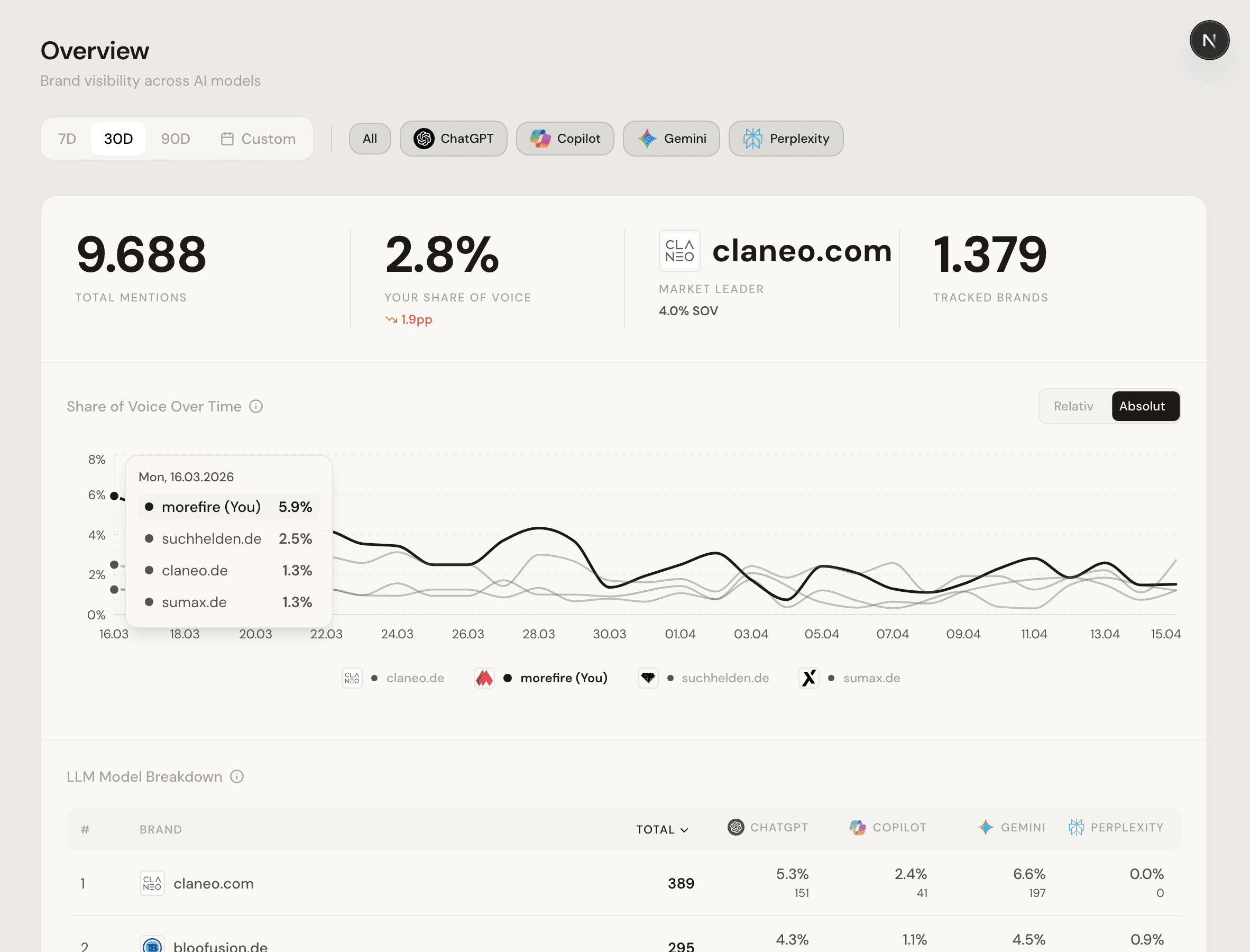The width and height of the screenshot is (1250, 952).
Task: Open info icon for LLM Model Breakdown
Action: click(x=237, y=776)
